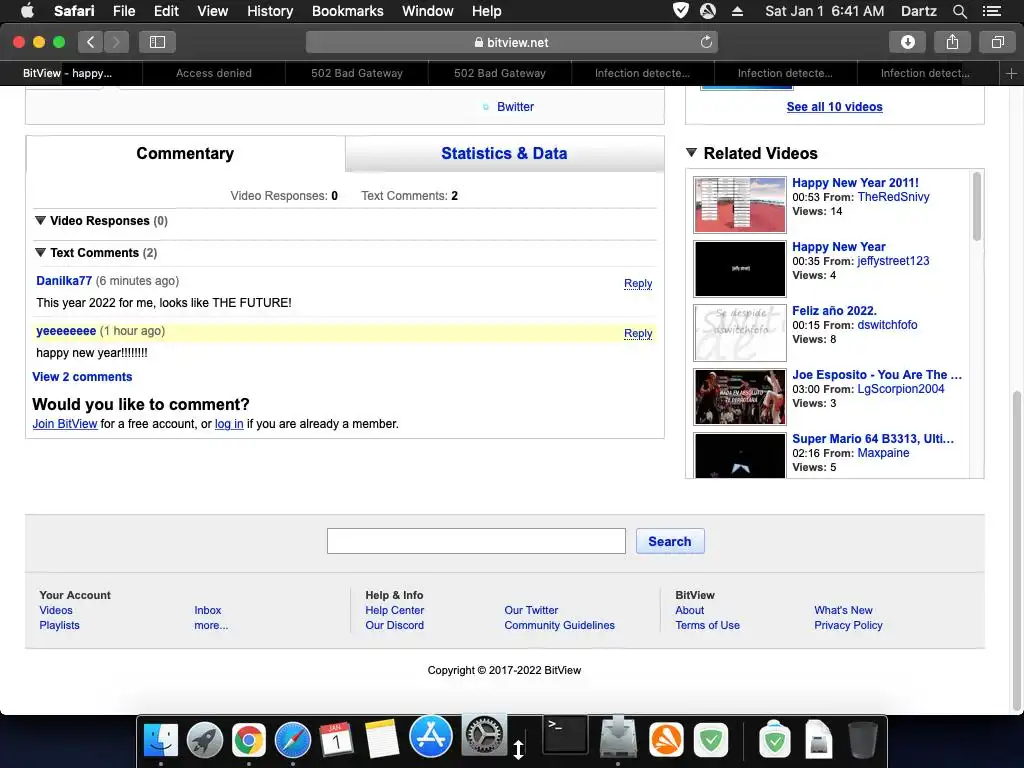This screenshot has height=768, width=1024.
Task: Open Finder from the Dock
Action: coord(161,740)
